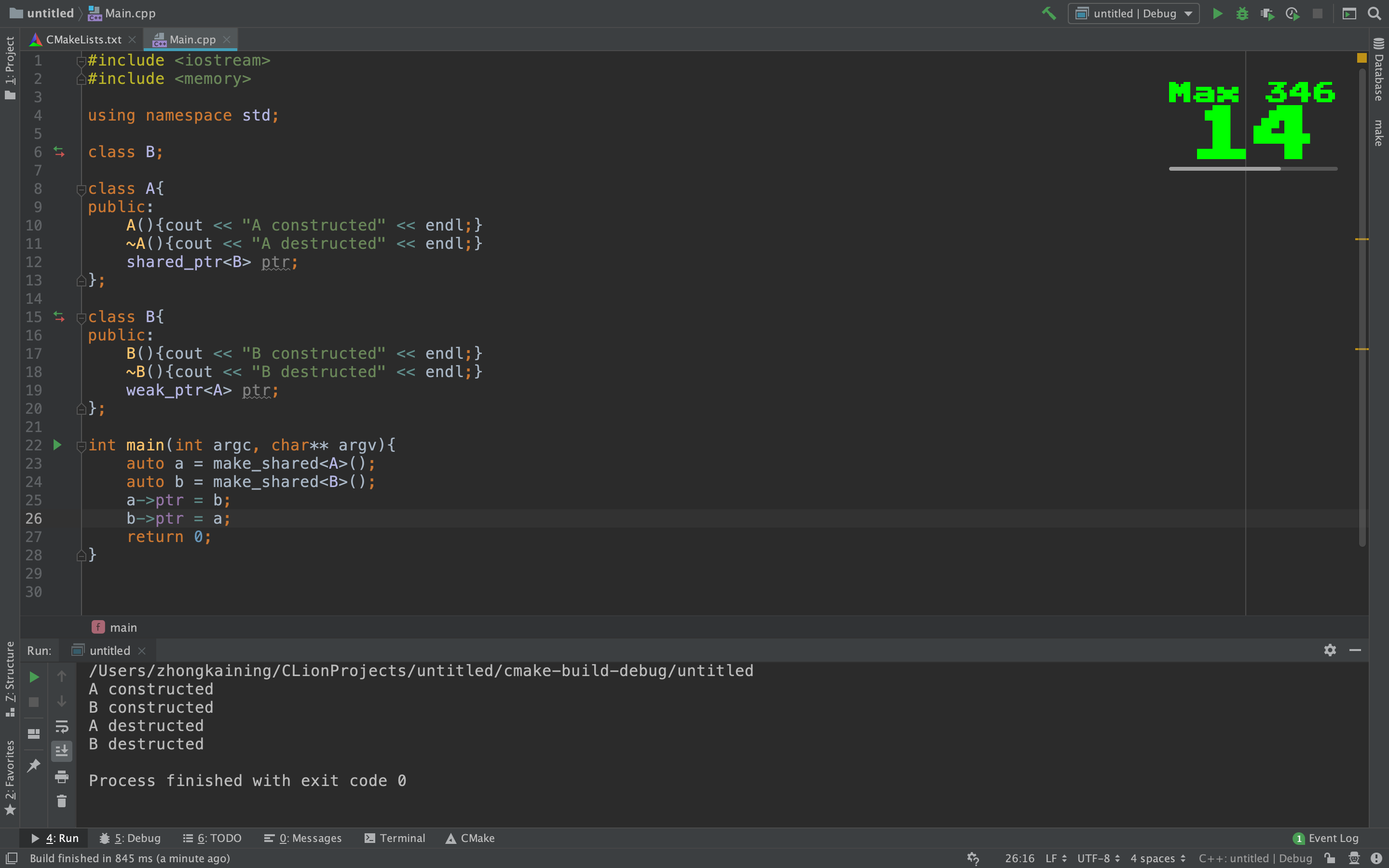The height and width of the screenshot is (868, 1389).
Task: Close the untitled run tab
Action: [x=142, y=651]
